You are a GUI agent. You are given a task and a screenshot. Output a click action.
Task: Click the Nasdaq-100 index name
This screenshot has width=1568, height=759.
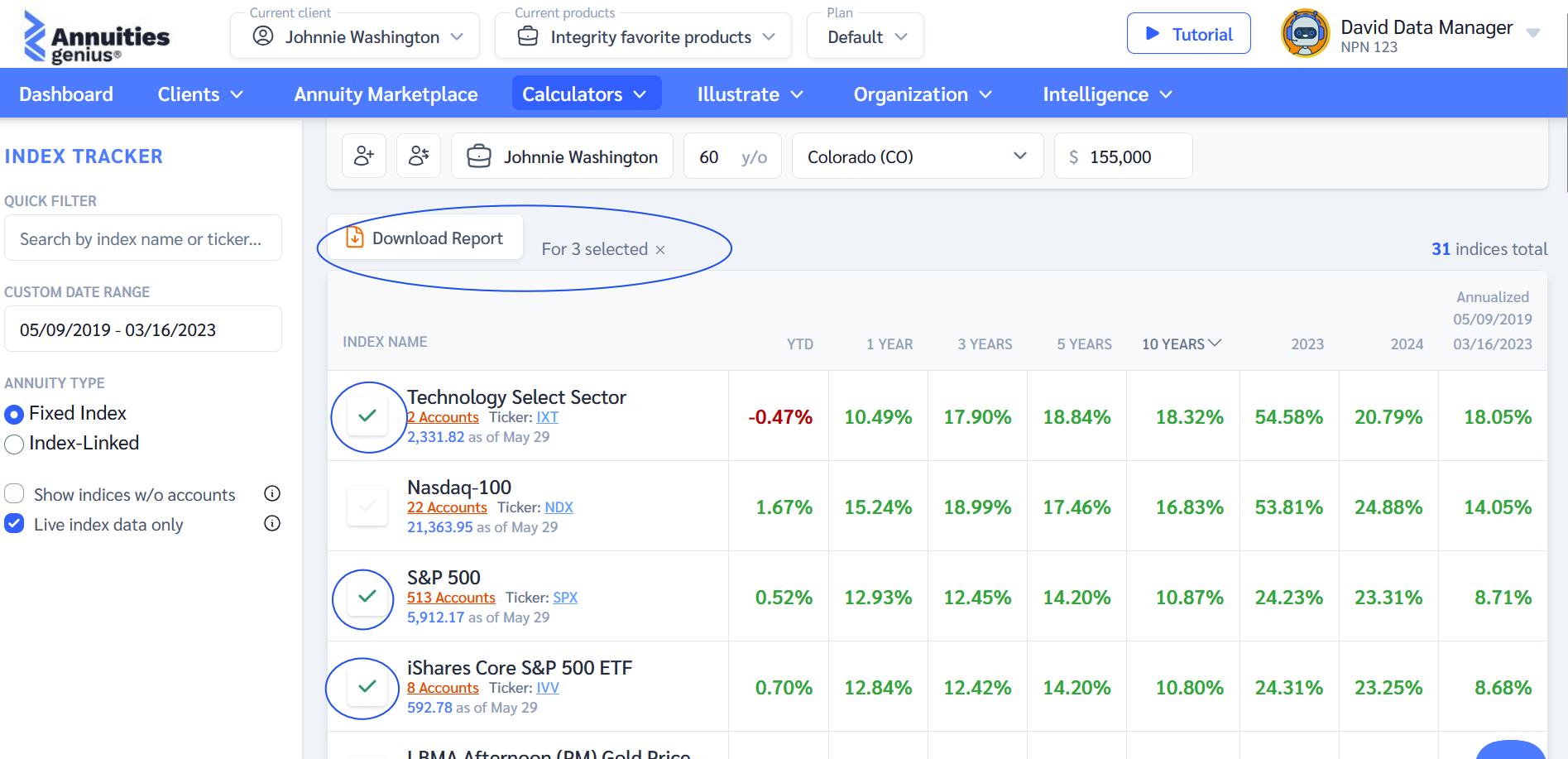pyautogui.click(x=459, y=488)
